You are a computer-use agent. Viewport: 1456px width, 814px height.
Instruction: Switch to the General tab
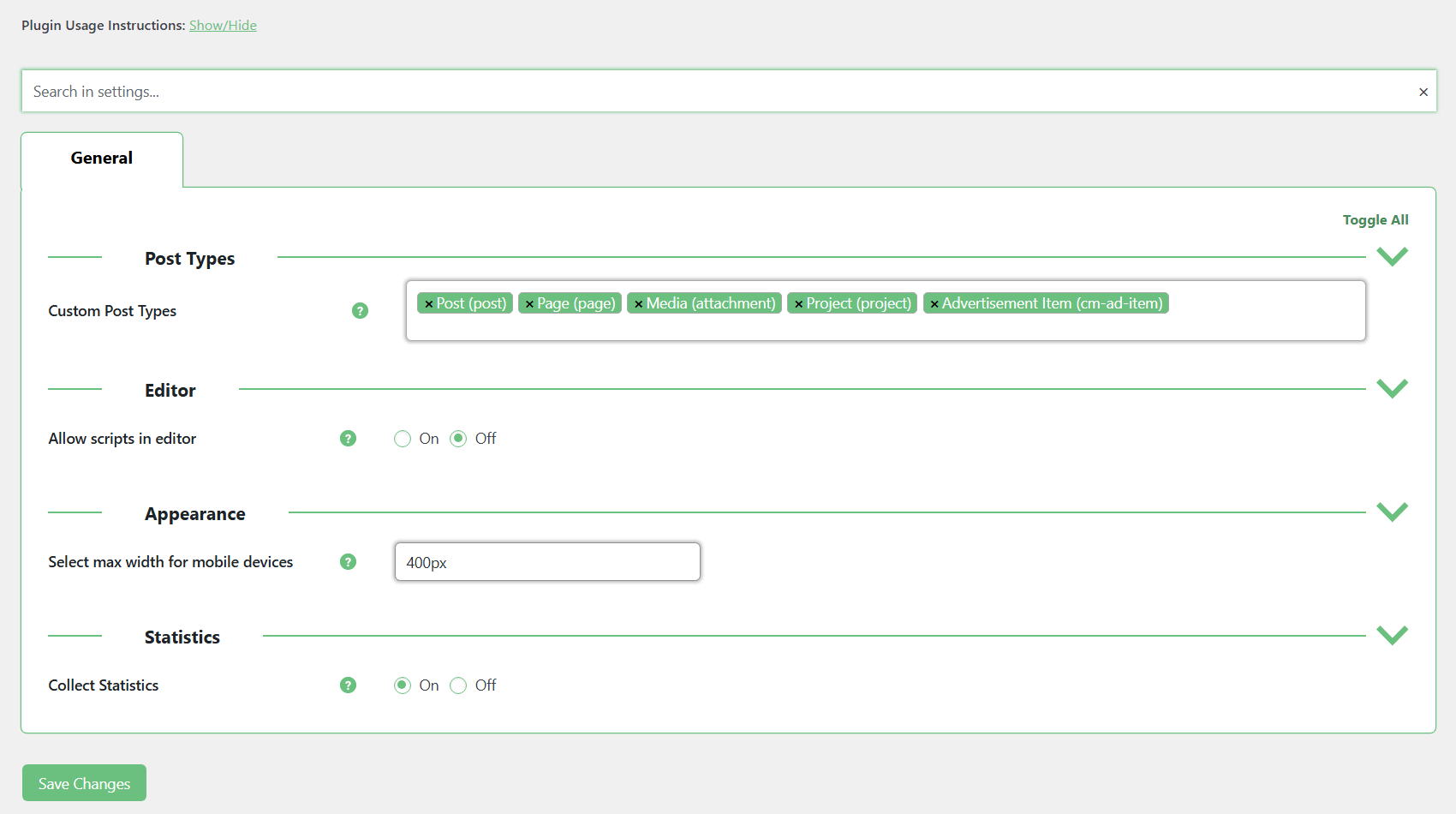tap(102, 159)
